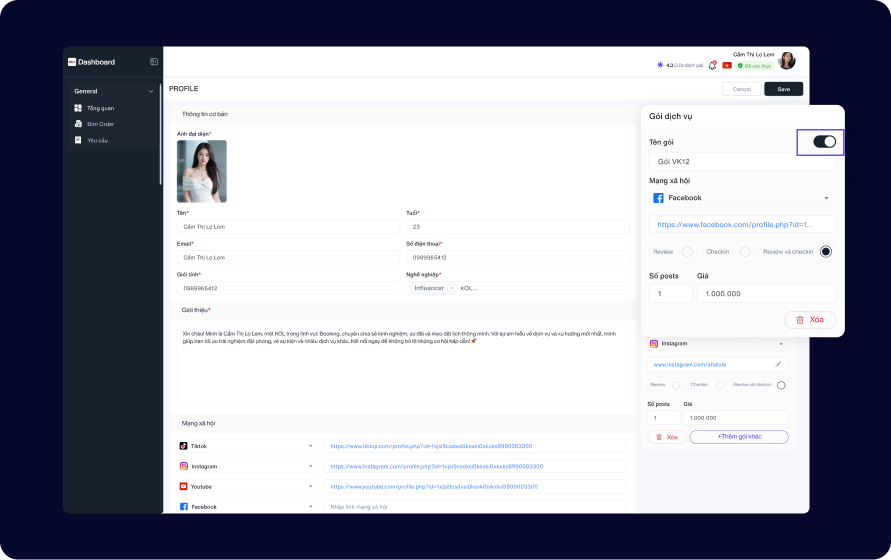
Task: Open the user avatar in header
Action: 787,61
